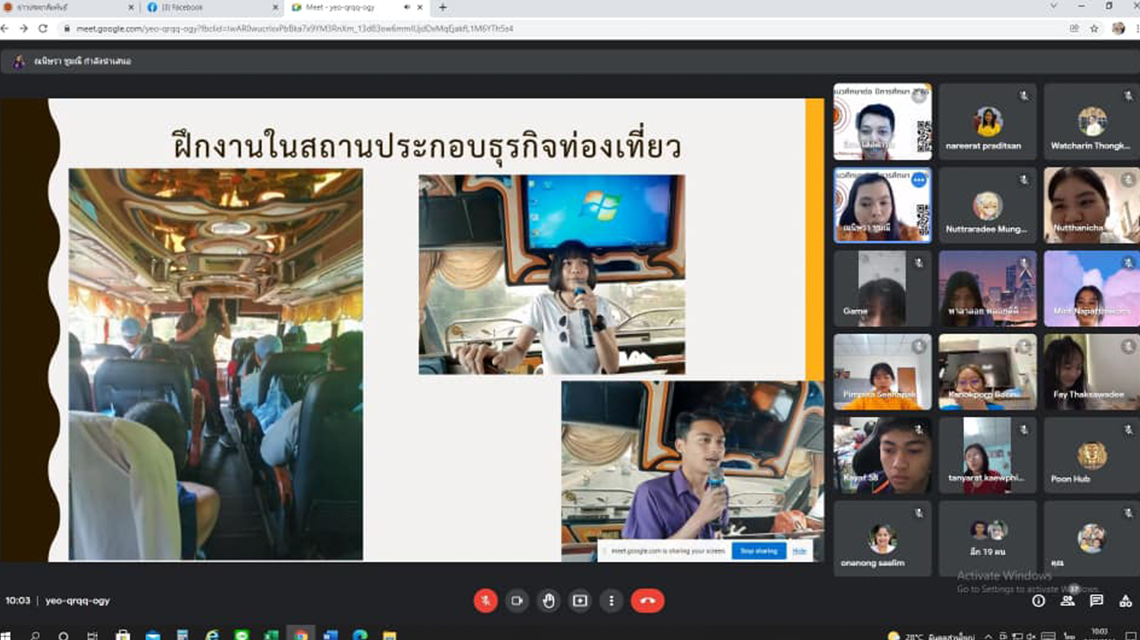Show the people list panel
The image size is (1140, 640).
[x=1067, y=601]
